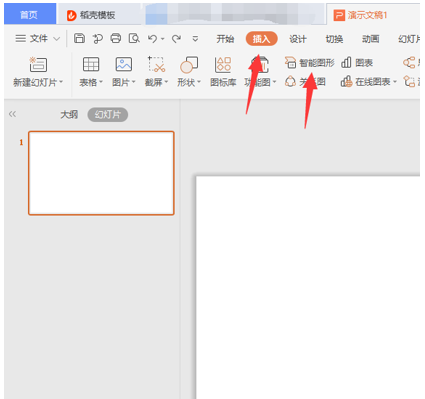Insert a 智能图形 smart graphic

tap(310, 63)
